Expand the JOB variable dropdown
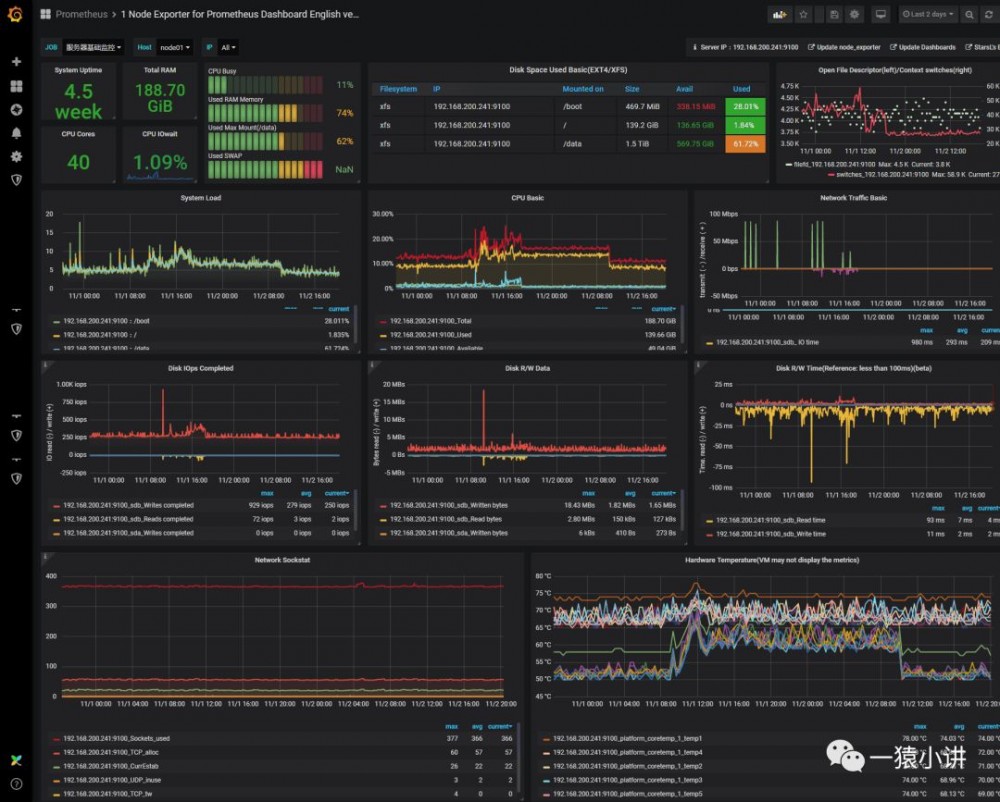The width and height of the screenshot is (1000, 802). click(x=93, y=47)
